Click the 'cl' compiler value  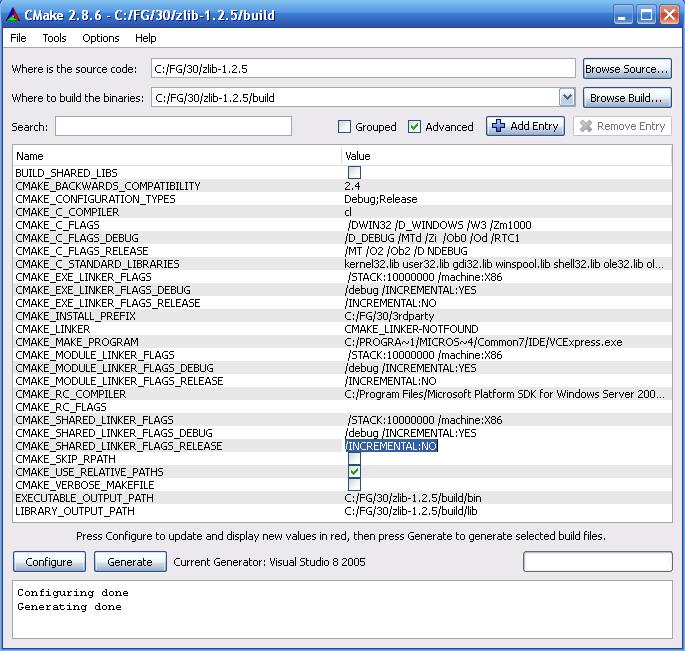pos(348,212)
